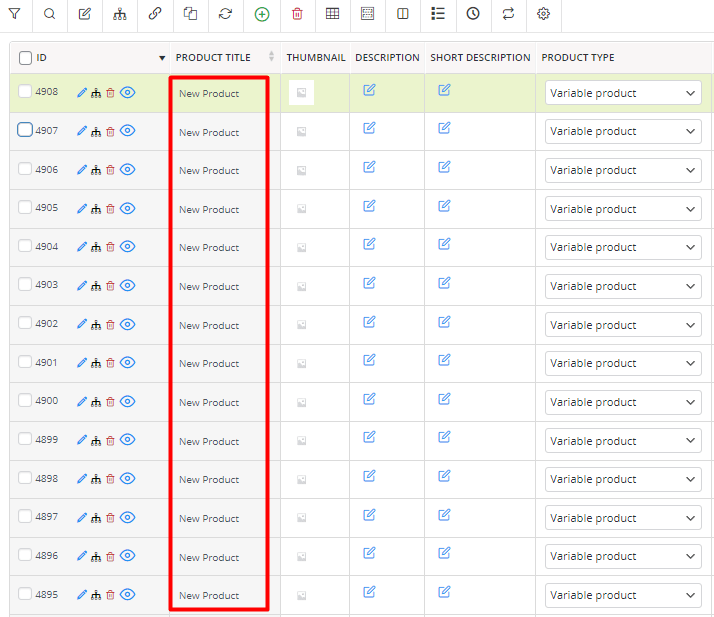View product 4903 with its eye icon
714x617 pixels.
pyautogui.click(x=128, y=286)
